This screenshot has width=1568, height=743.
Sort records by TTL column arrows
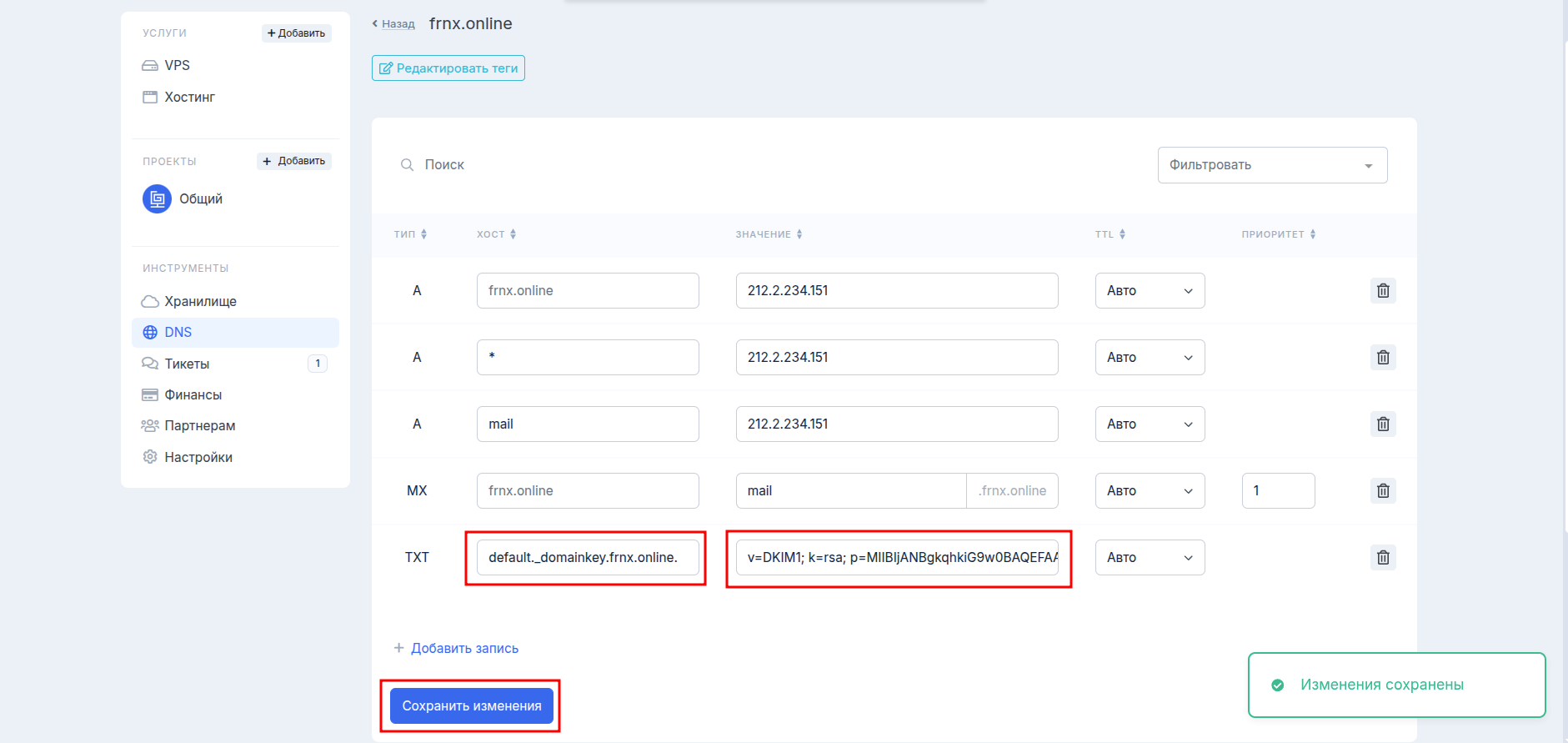1122,234
